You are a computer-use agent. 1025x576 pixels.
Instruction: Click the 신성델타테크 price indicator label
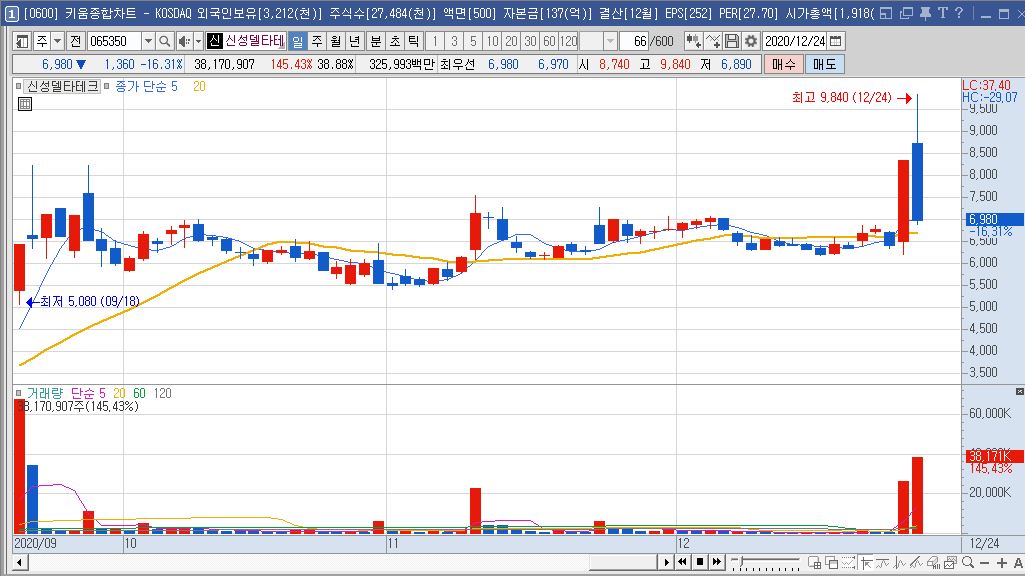[62, 86]
